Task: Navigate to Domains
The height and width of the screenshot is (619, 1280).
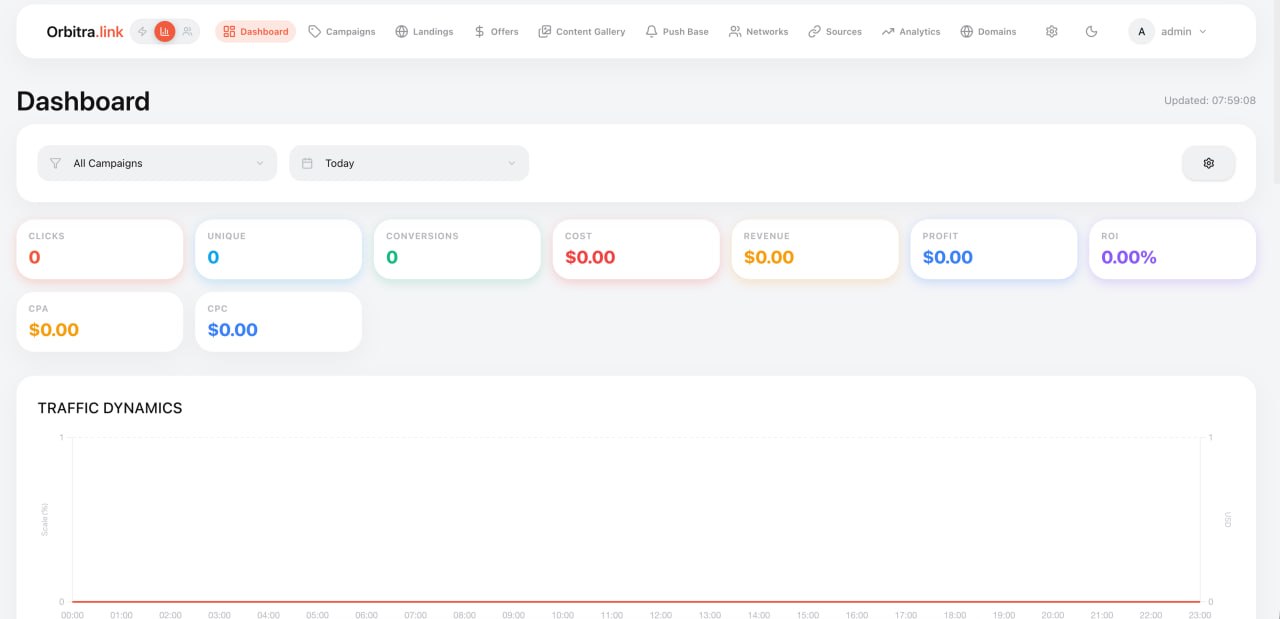Action: tap(988, 32)
